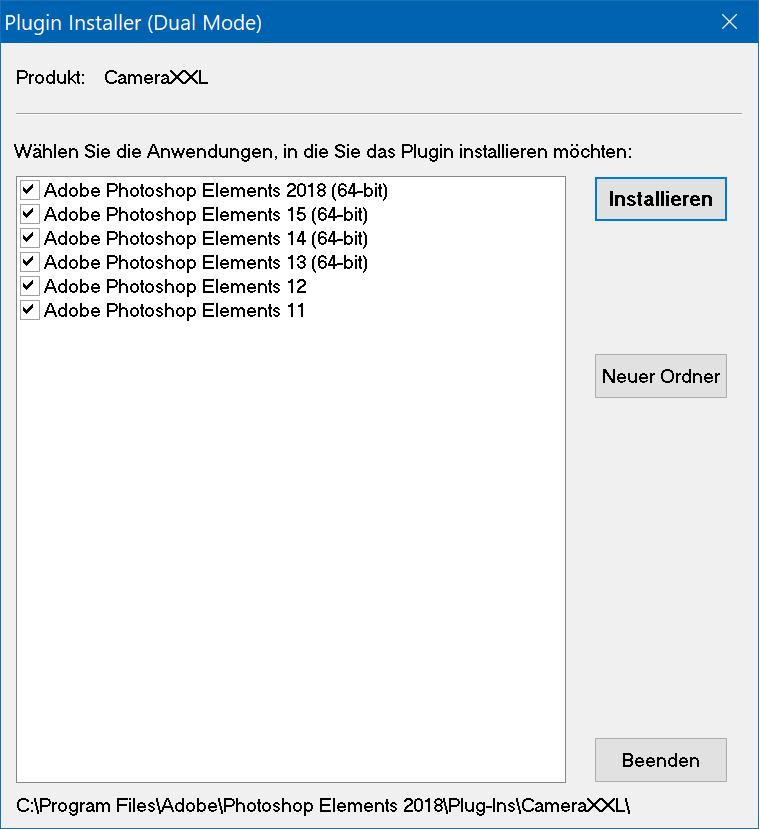The width and height of the screenshot is (759, 829).
Task: Click the Neuer Ordner button
Action: 660,377
